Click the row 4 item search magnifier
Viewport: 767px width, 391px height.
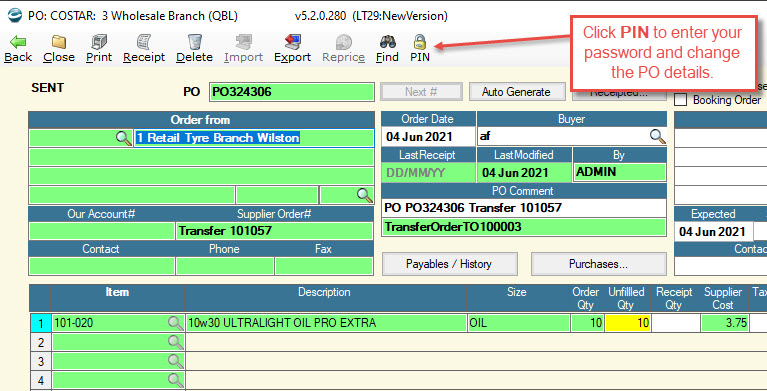pos(175,380)
